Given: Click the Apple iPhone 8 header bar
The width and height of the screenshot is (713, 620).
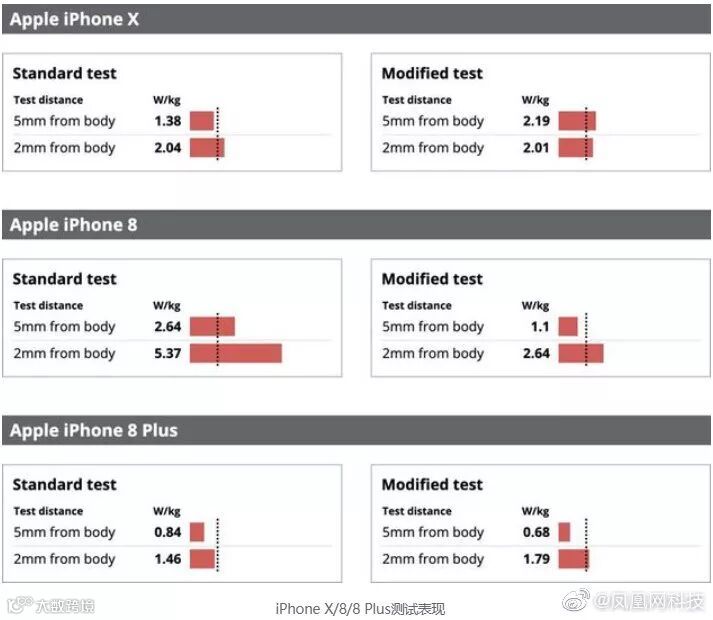Looking at the screenshot, I should (355, 225).
